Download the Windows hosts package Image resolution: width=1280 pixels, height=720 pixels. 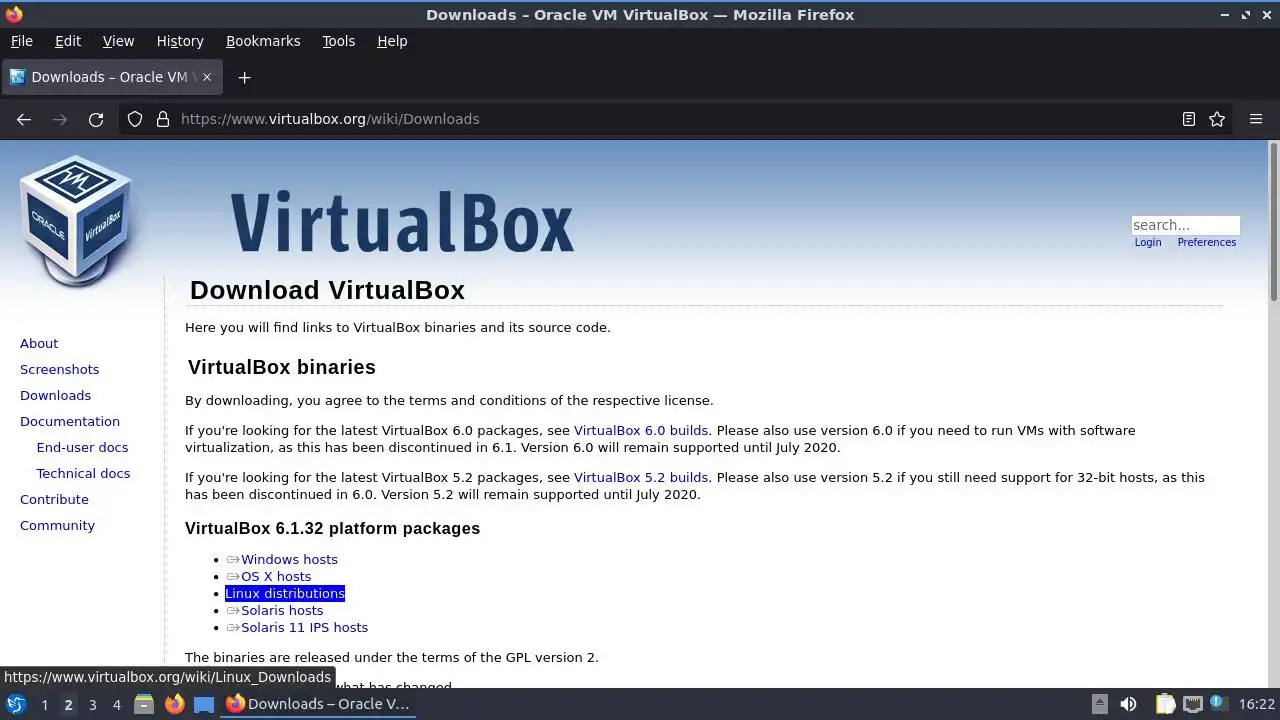[289, 559]
